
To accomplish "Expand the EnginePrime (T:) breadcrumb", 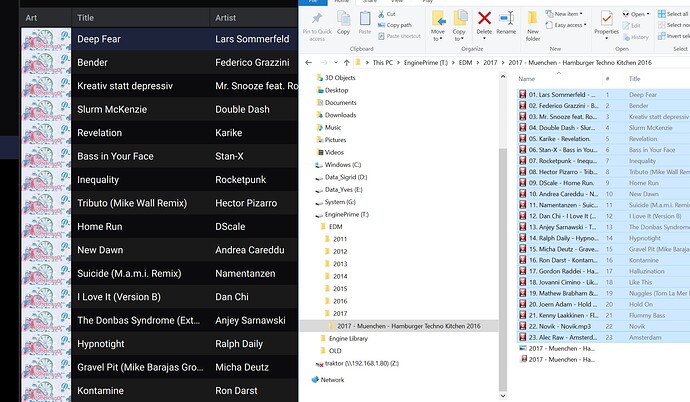I will click(x=453, y=62).
